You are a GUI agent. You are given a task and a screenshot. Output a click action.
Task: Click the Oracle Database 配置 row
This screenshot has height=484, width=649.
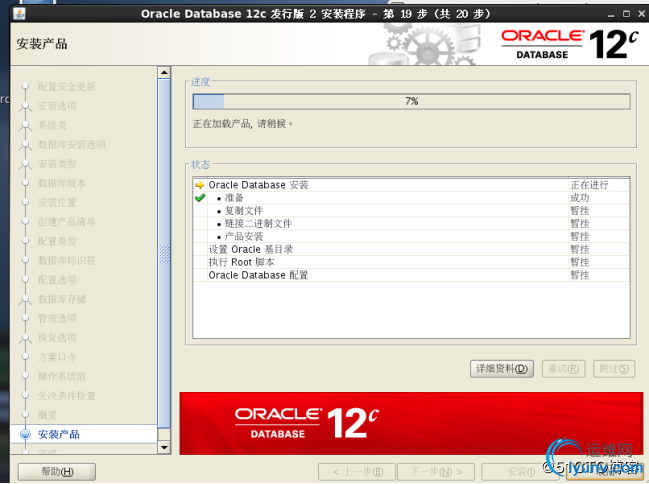[411, 275]
